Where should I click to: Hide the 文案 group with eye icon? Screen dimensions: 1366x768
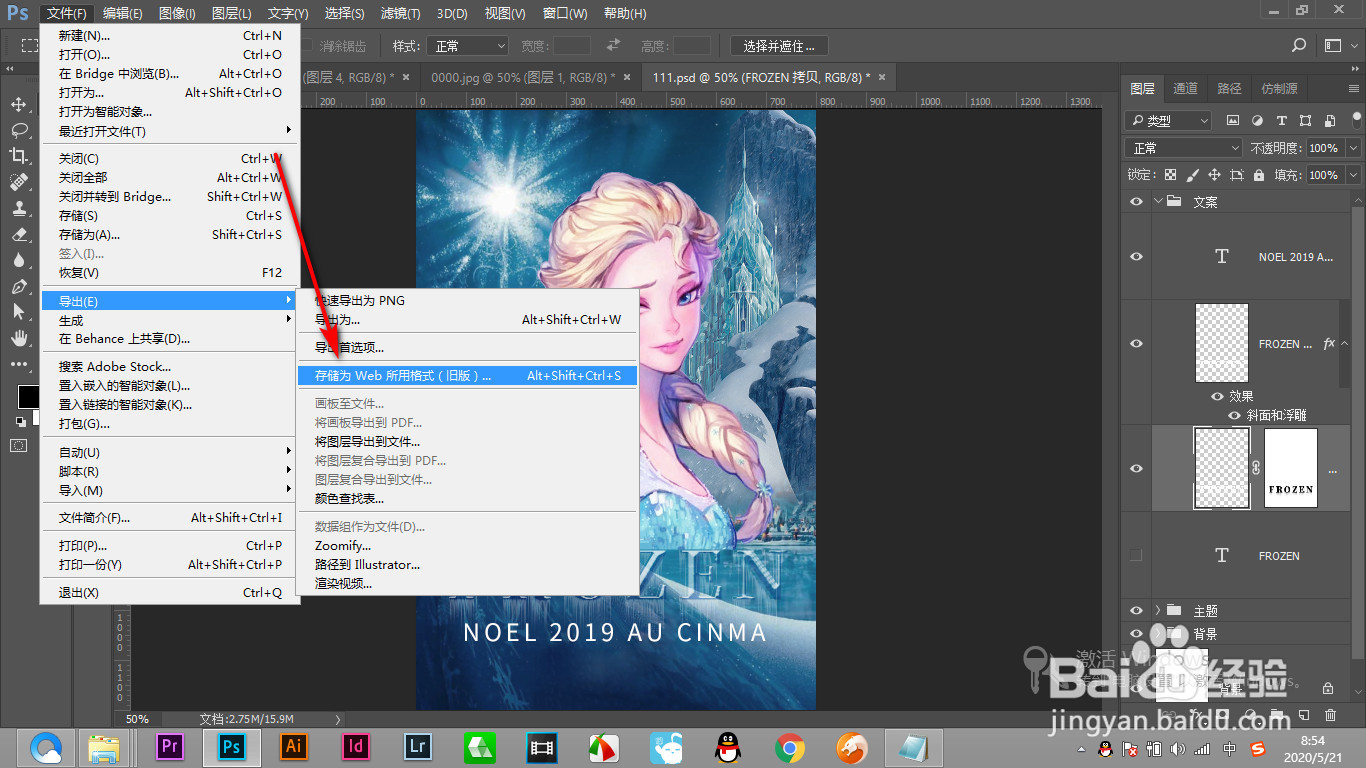(x=1136, y=201)
